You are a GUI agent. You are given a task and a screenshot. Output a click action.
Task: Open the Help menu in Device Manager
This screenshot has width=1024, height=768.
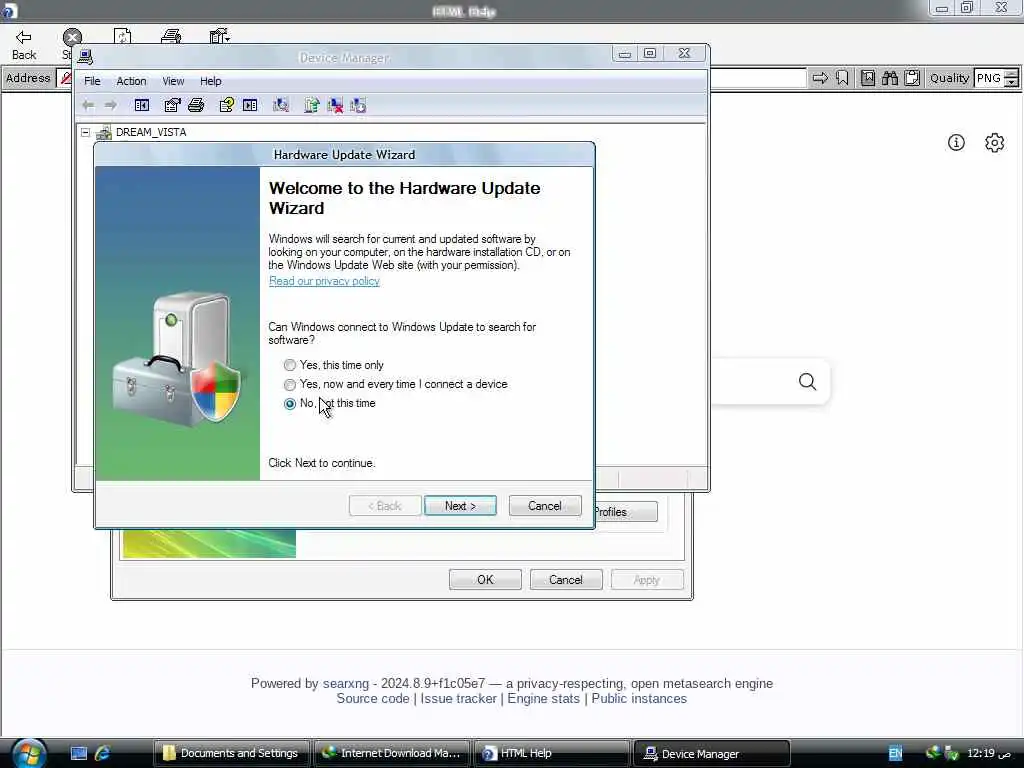click(210, 81)
